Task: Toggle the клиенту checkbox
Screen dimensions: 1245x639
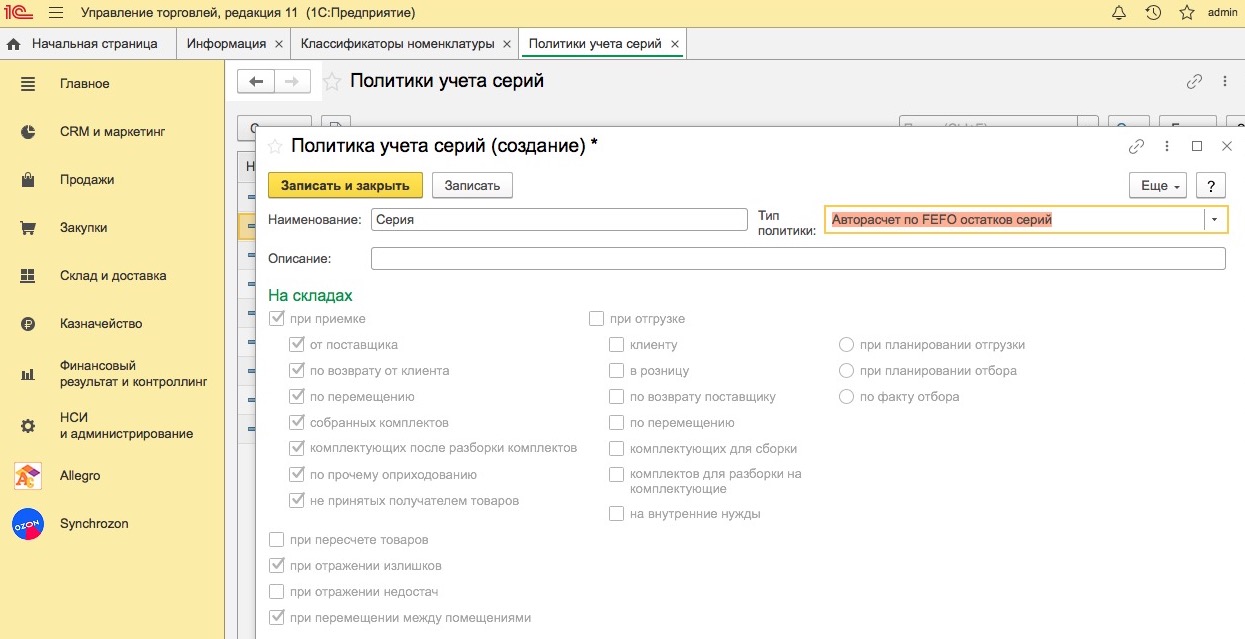Action: click(x=616, y=345)
